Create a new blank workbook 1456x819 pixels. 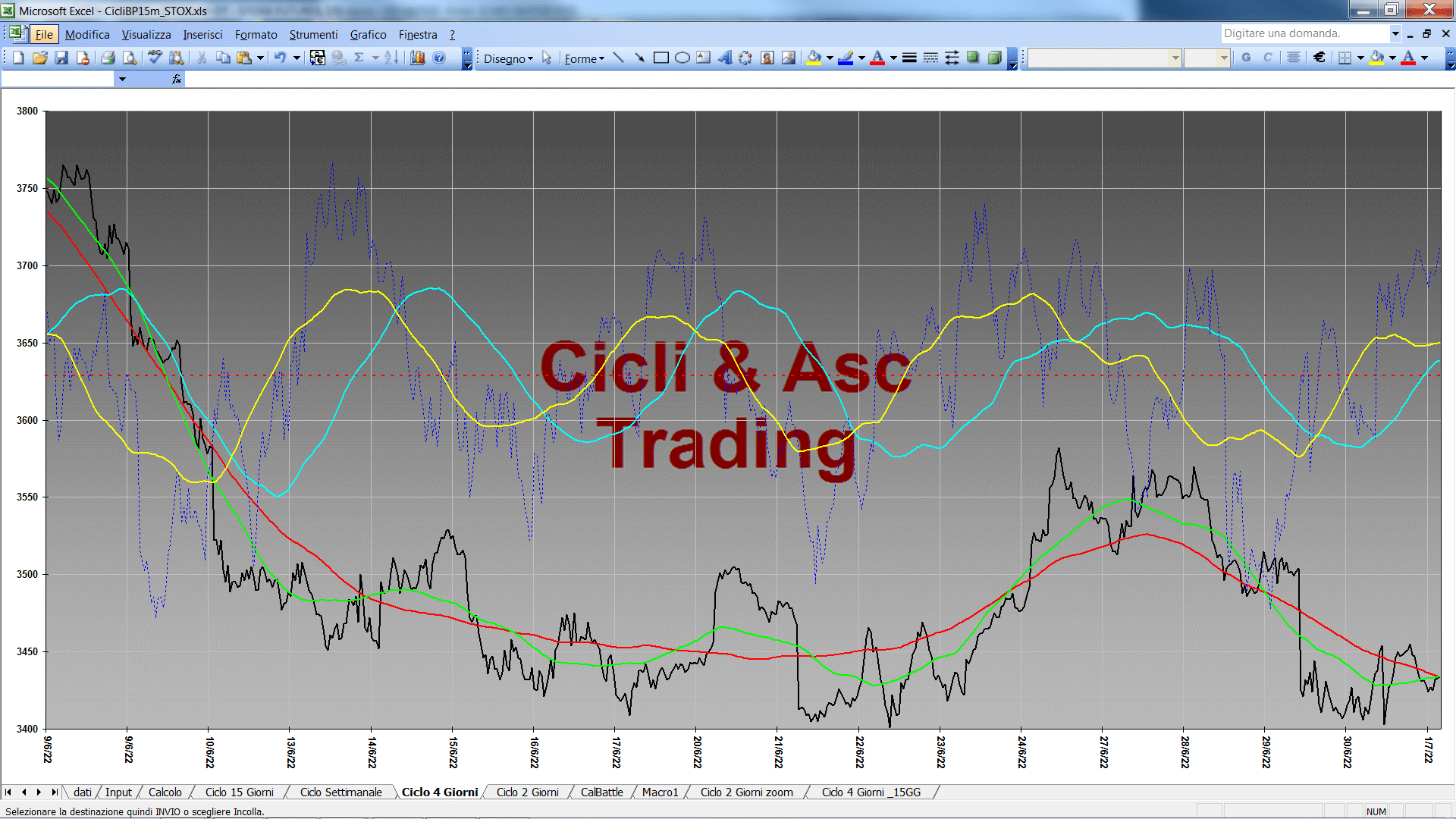[18, 58]
